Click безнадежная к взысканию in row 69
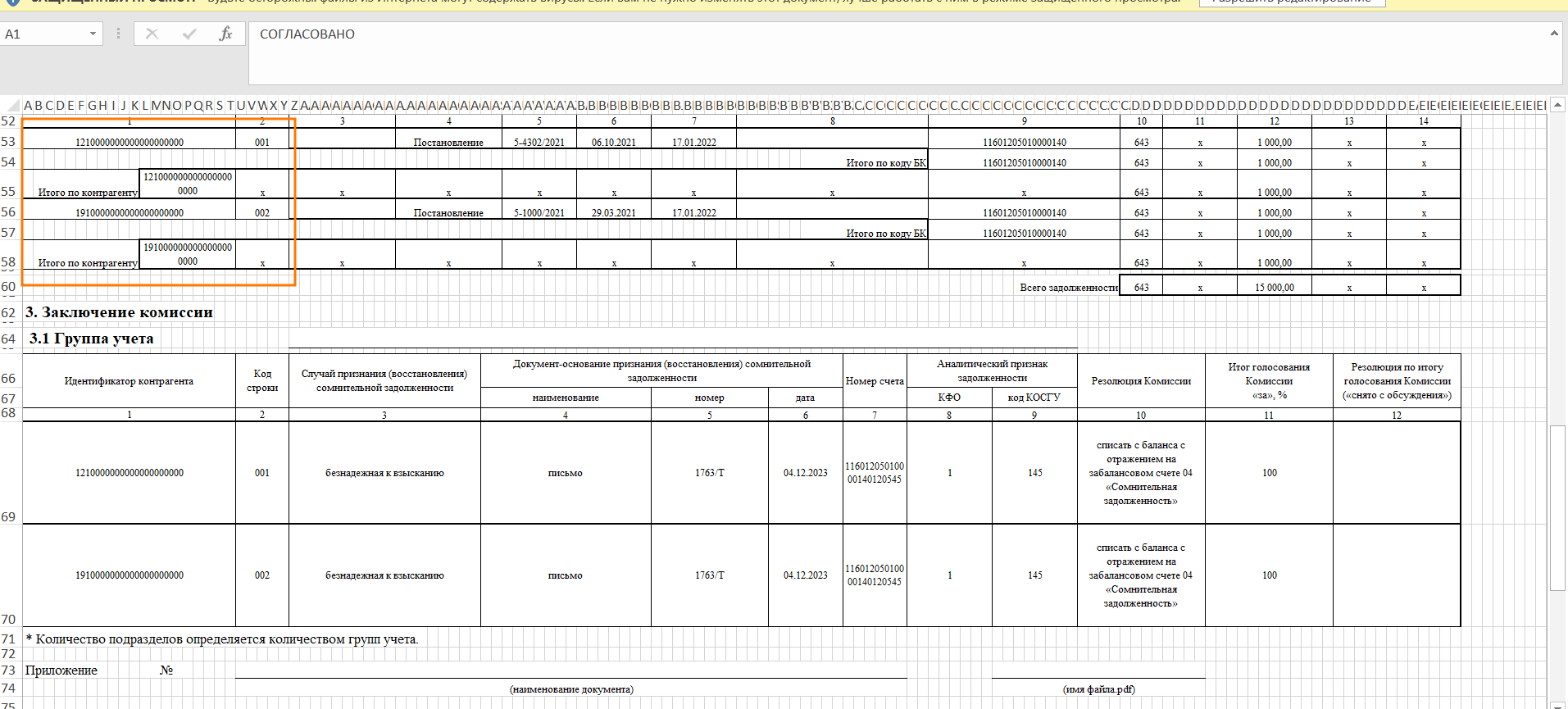The height and width of the screenshot is (709, 1568). (384, 473)
